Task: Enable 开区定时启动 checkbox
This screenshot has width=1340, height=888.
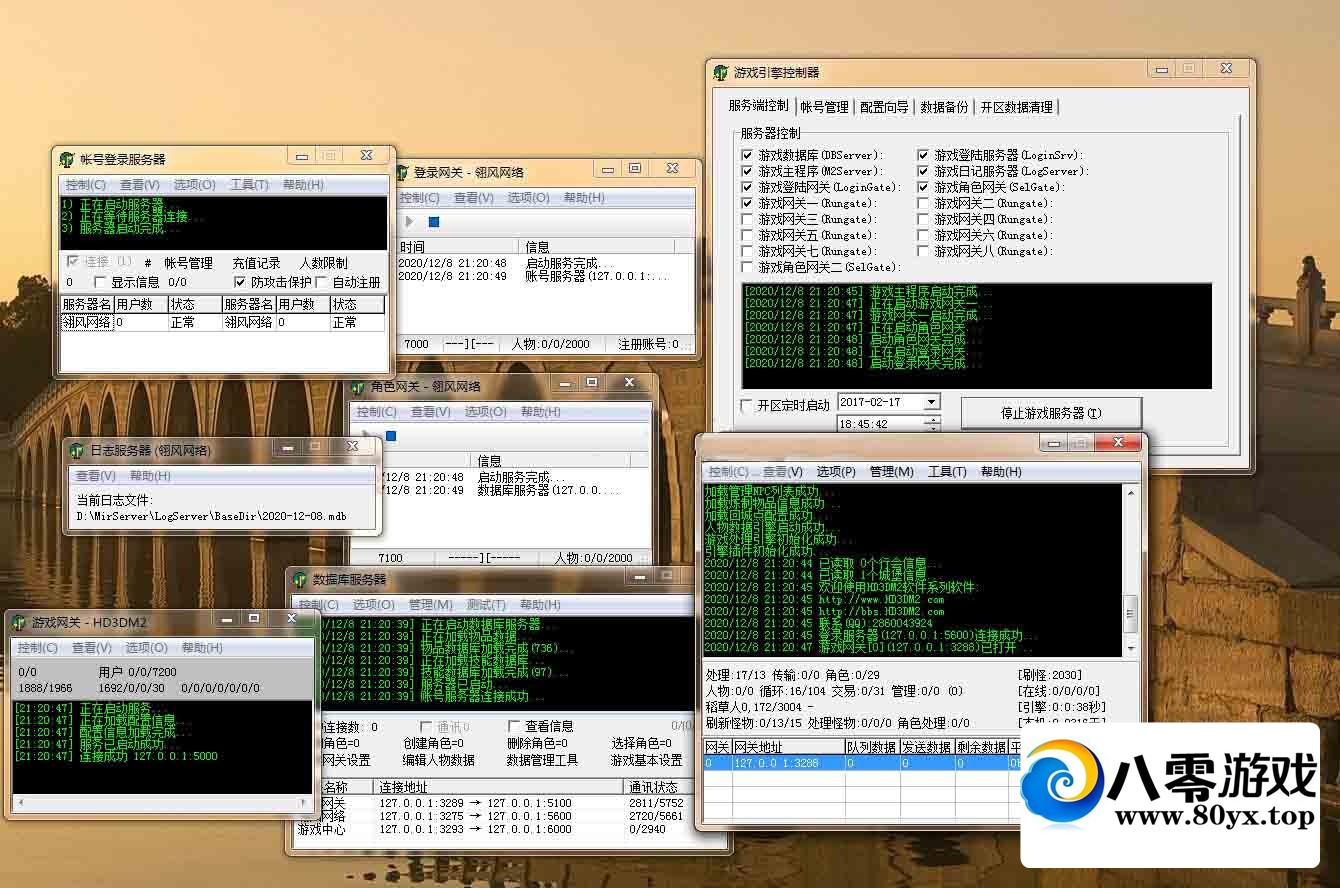Action: 746,406
